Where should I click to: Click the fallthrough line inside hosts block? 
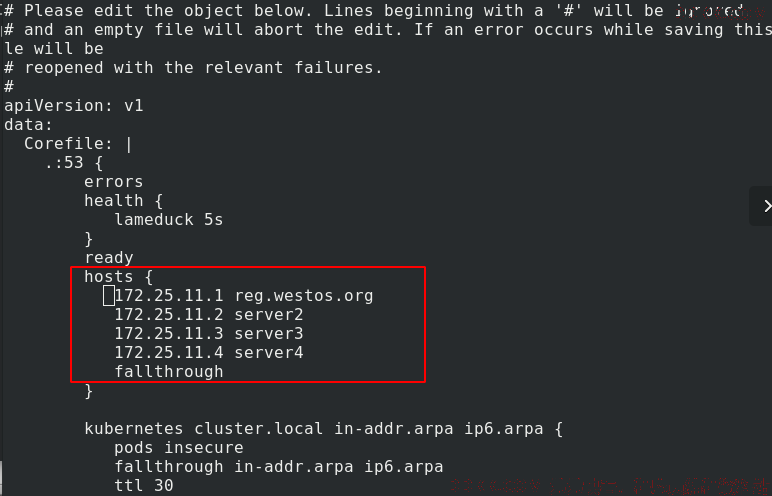coord(169,372)
